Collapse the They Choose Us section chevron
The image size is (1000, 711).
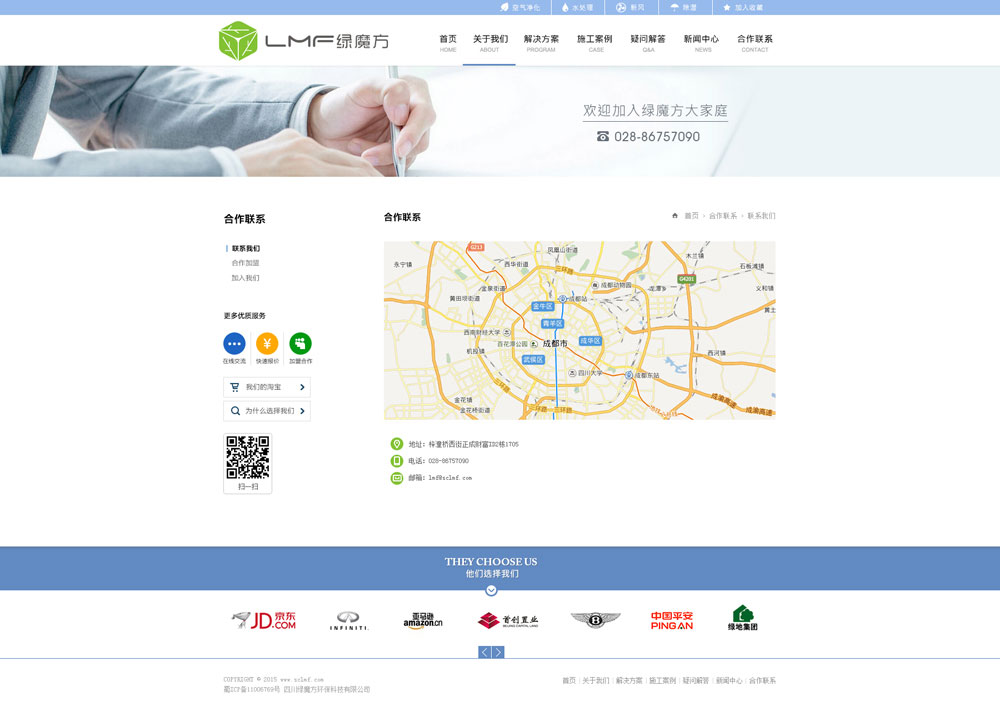click(491, 590)
